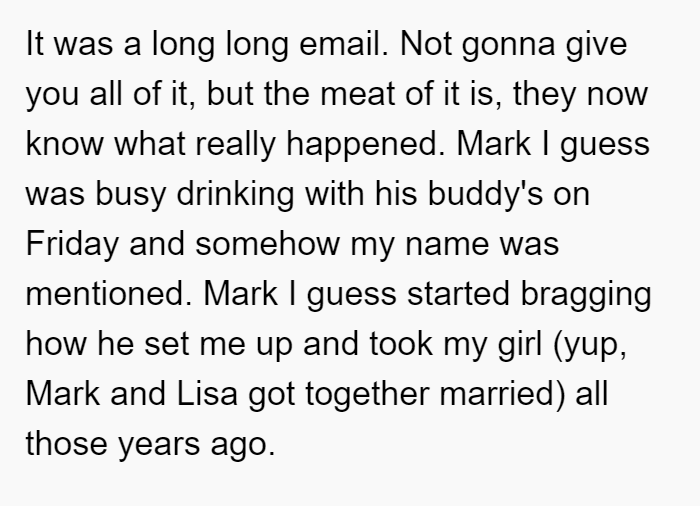
Task: Click the name "Lisa" in the text
Action: point(207,394)
